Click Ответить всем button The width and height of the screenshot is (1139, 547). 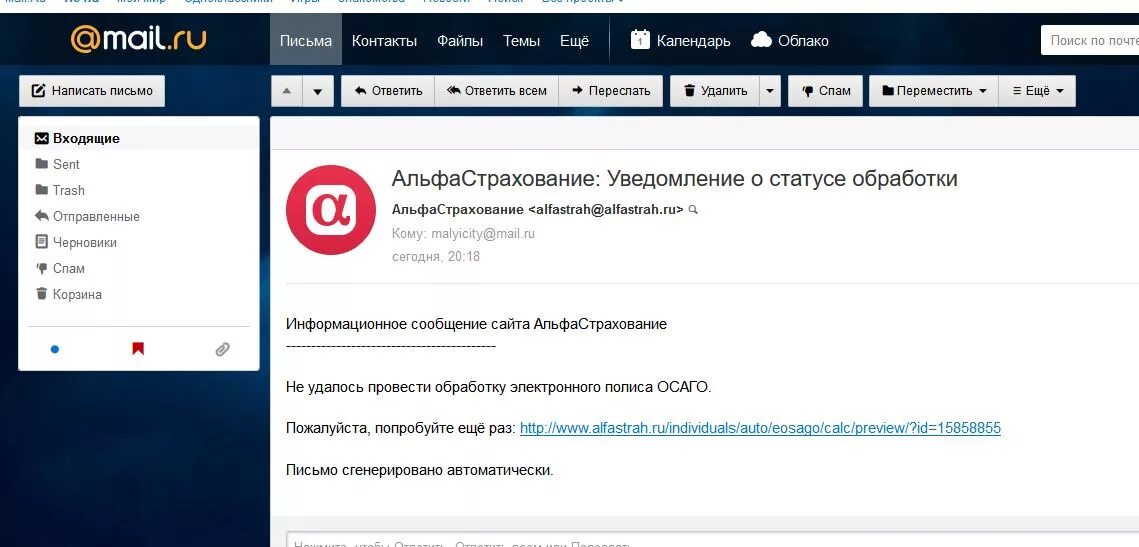point(496,91)
